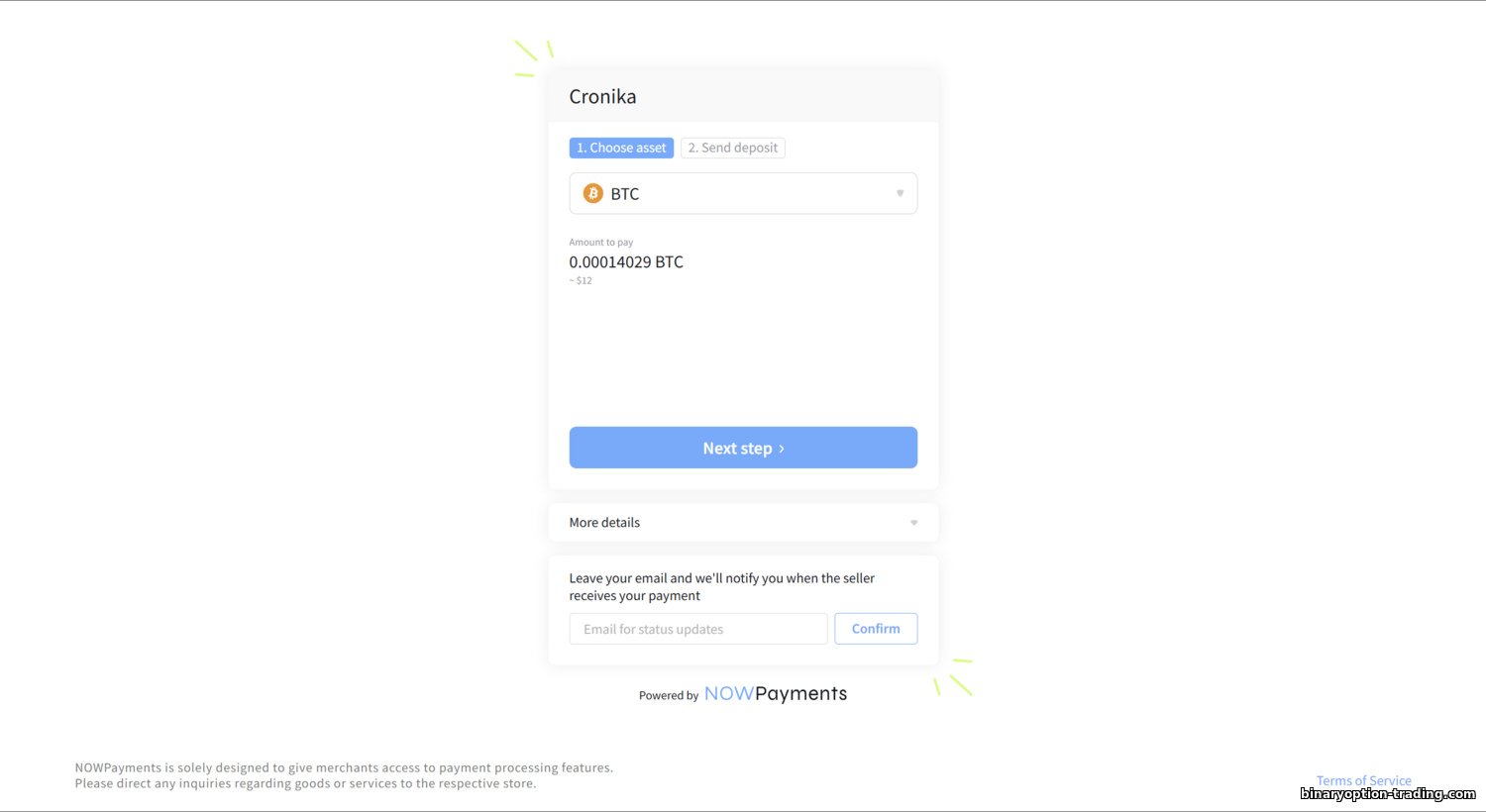
Task: Click the 0.00014029 BTC amount
Action: [626, 262]
